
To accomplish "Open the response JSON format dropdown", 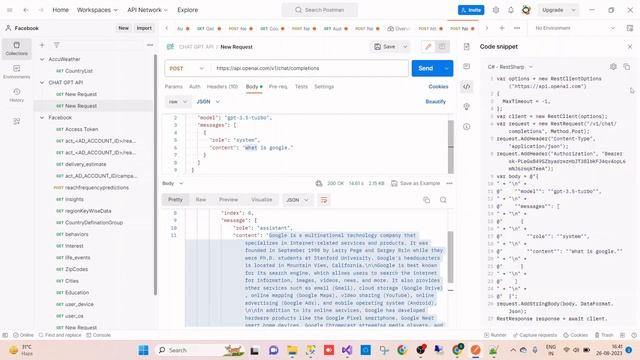I will pyautogui.click(x=297, y=200).
